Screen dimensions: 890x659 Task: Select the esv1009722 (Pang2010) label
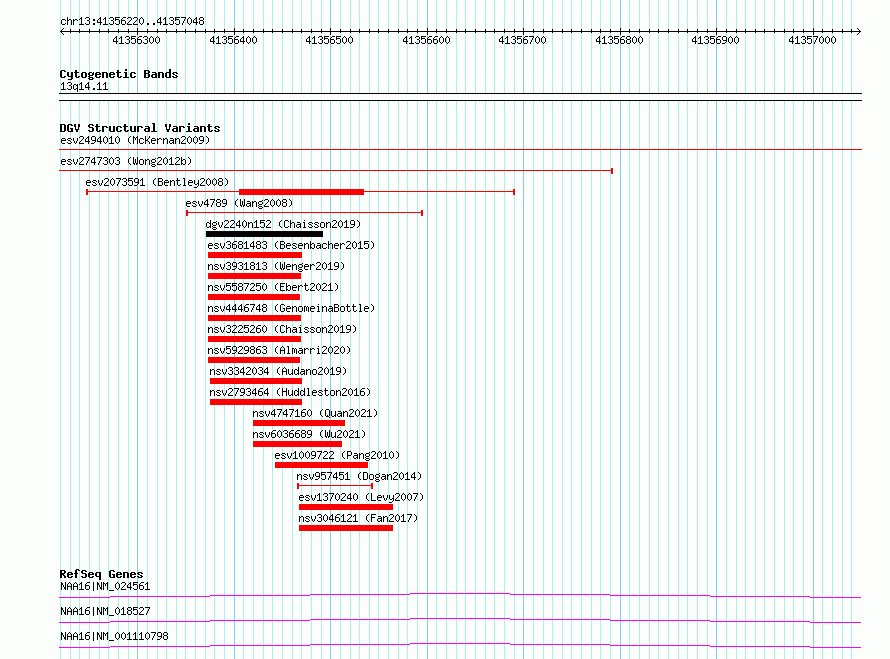(337, 455)
